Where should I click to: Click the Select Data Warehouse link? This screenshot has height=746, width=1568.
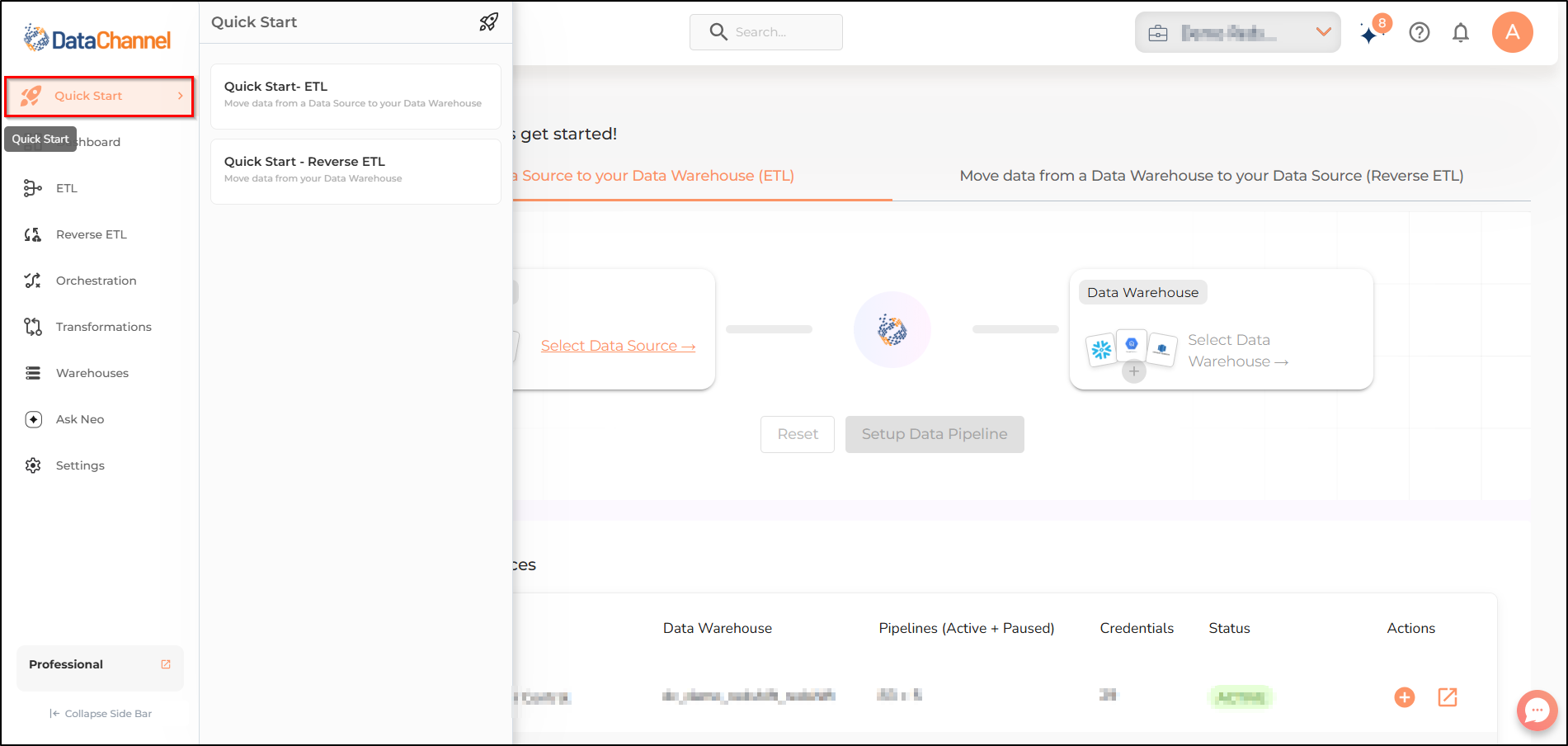coord(1238,351)
